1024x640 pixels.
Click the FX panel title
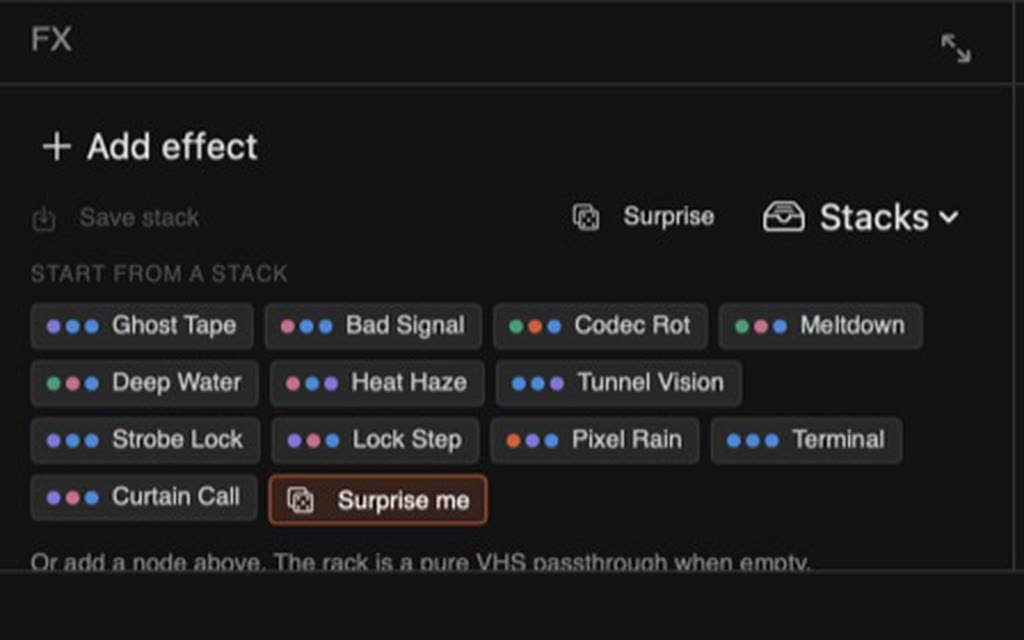(51, 39)
